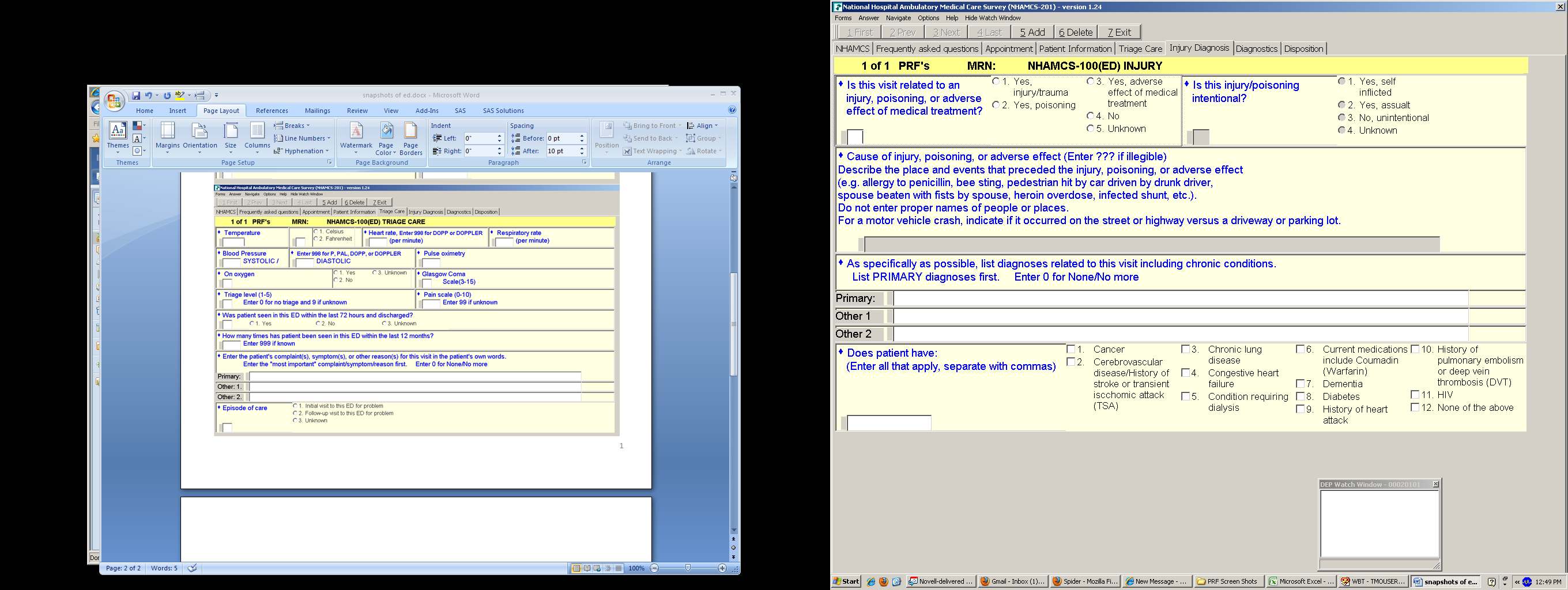Select radio option '4. No' for injury question
Image resolution: width=1568 pixels, height=590 pixels.
(1090, 116)
